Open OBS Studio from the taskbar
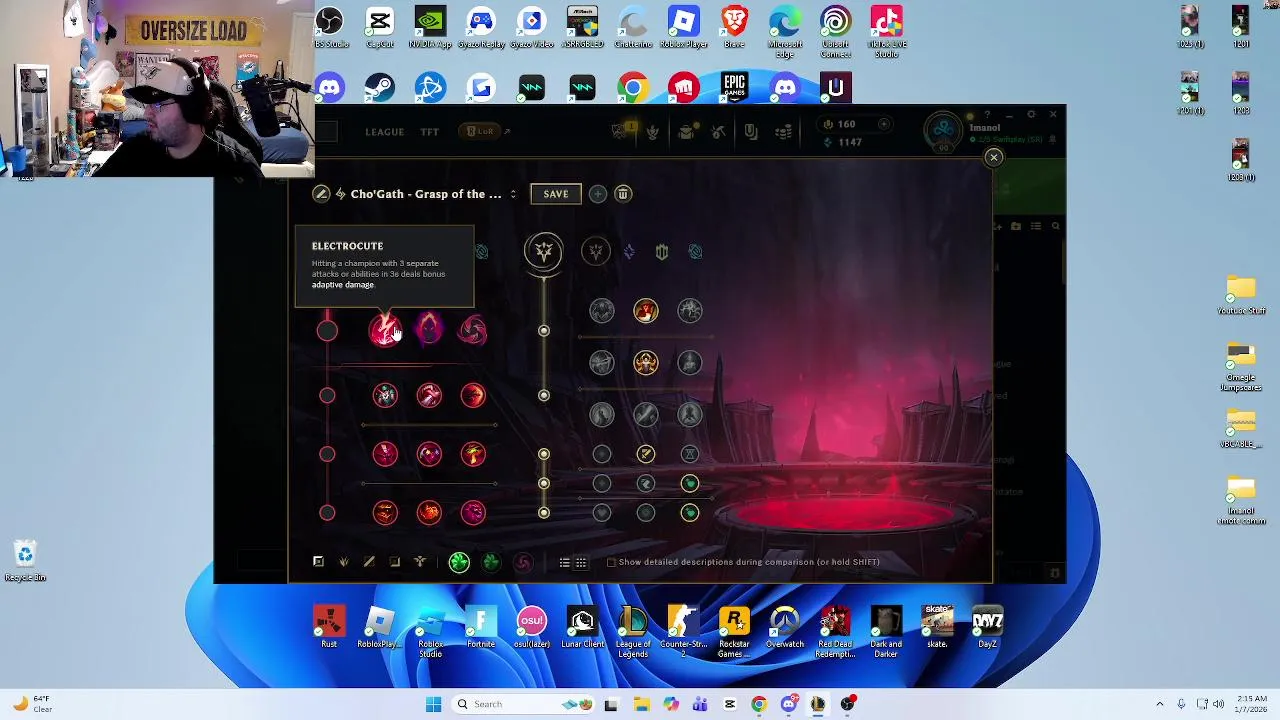 tap(848, 704)
